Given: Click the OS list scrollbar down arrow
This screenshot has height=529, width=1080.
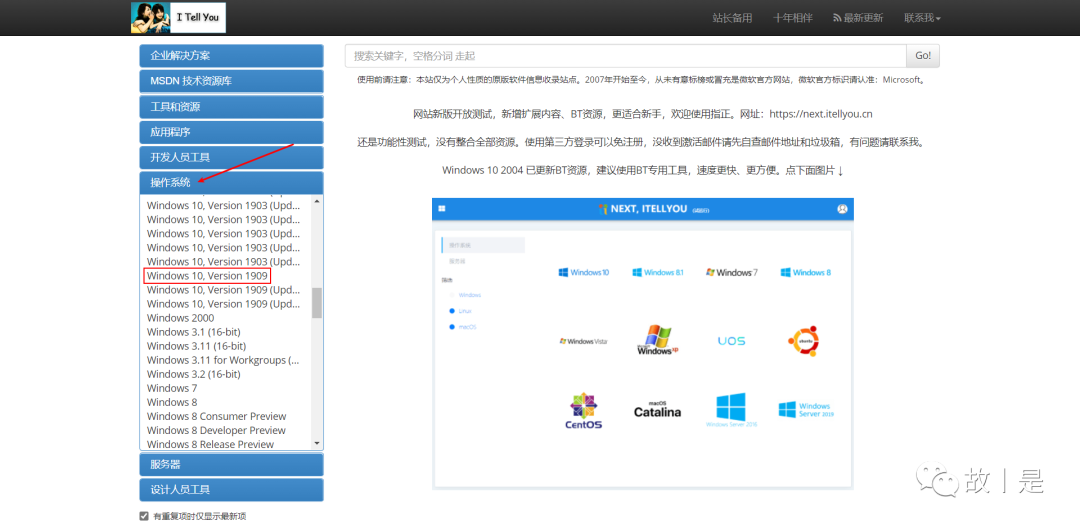Looking at the screenshot, I should coord(317,444).
